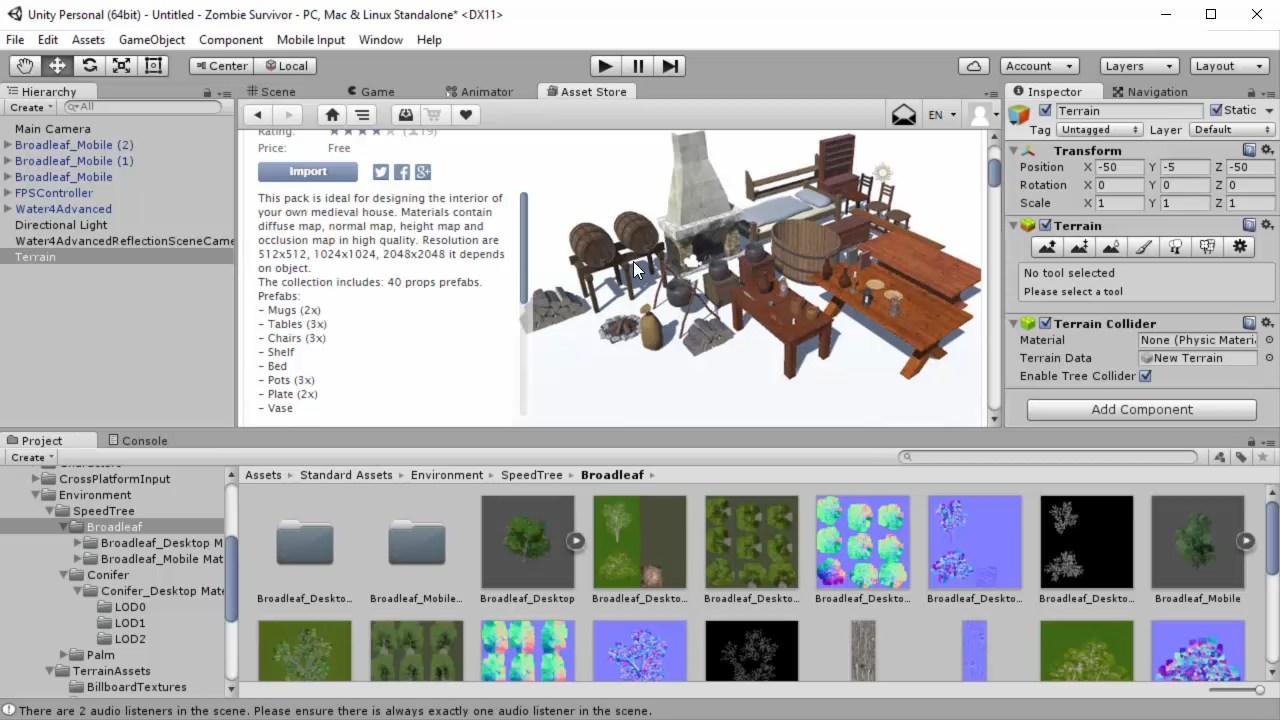The image size is (1280, 720).
Task: Go forward in Asset Store browser
Action: [x=288, y=115]
